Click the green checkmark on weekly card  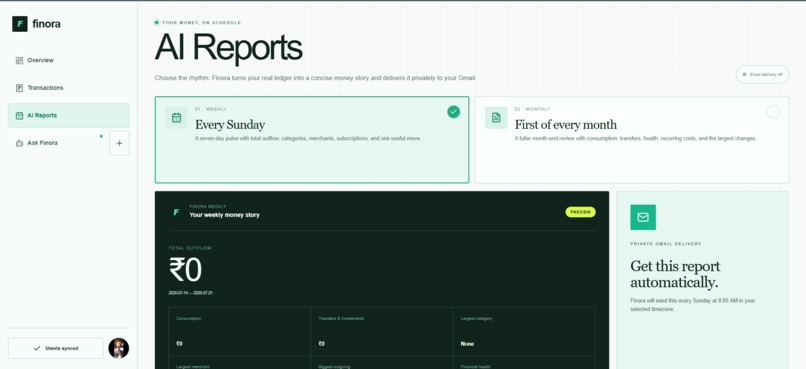click(453, 112)
